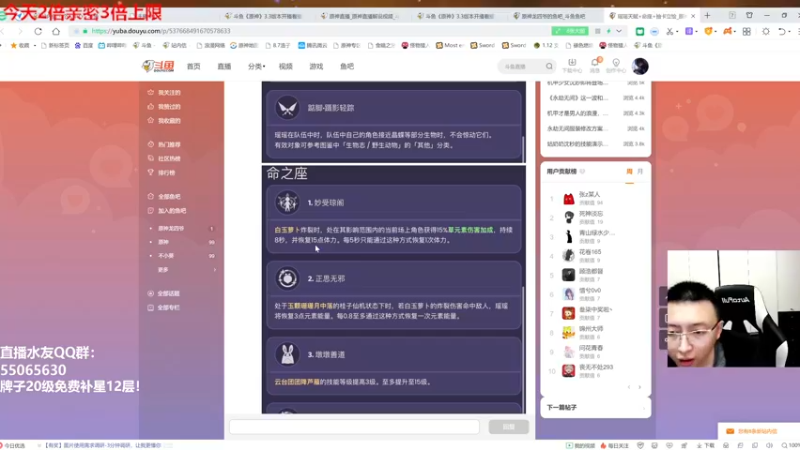Go to previous page of contribution ranking

pyautogui.click(x=629, y=387)
